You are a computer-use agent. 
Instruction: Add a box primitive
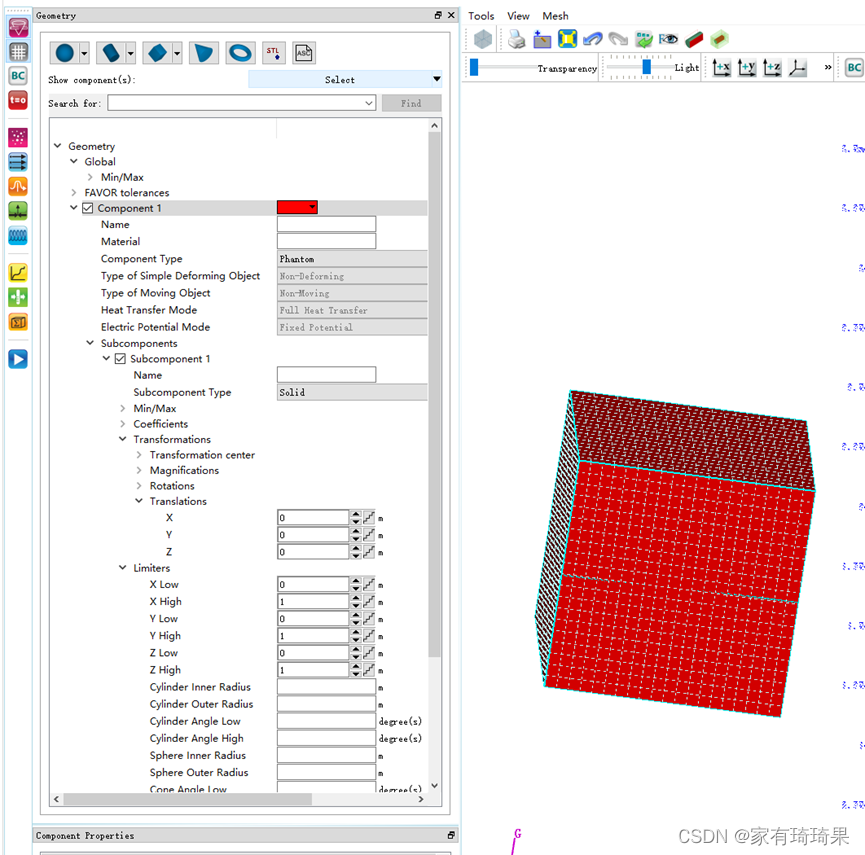click(157, 53)
